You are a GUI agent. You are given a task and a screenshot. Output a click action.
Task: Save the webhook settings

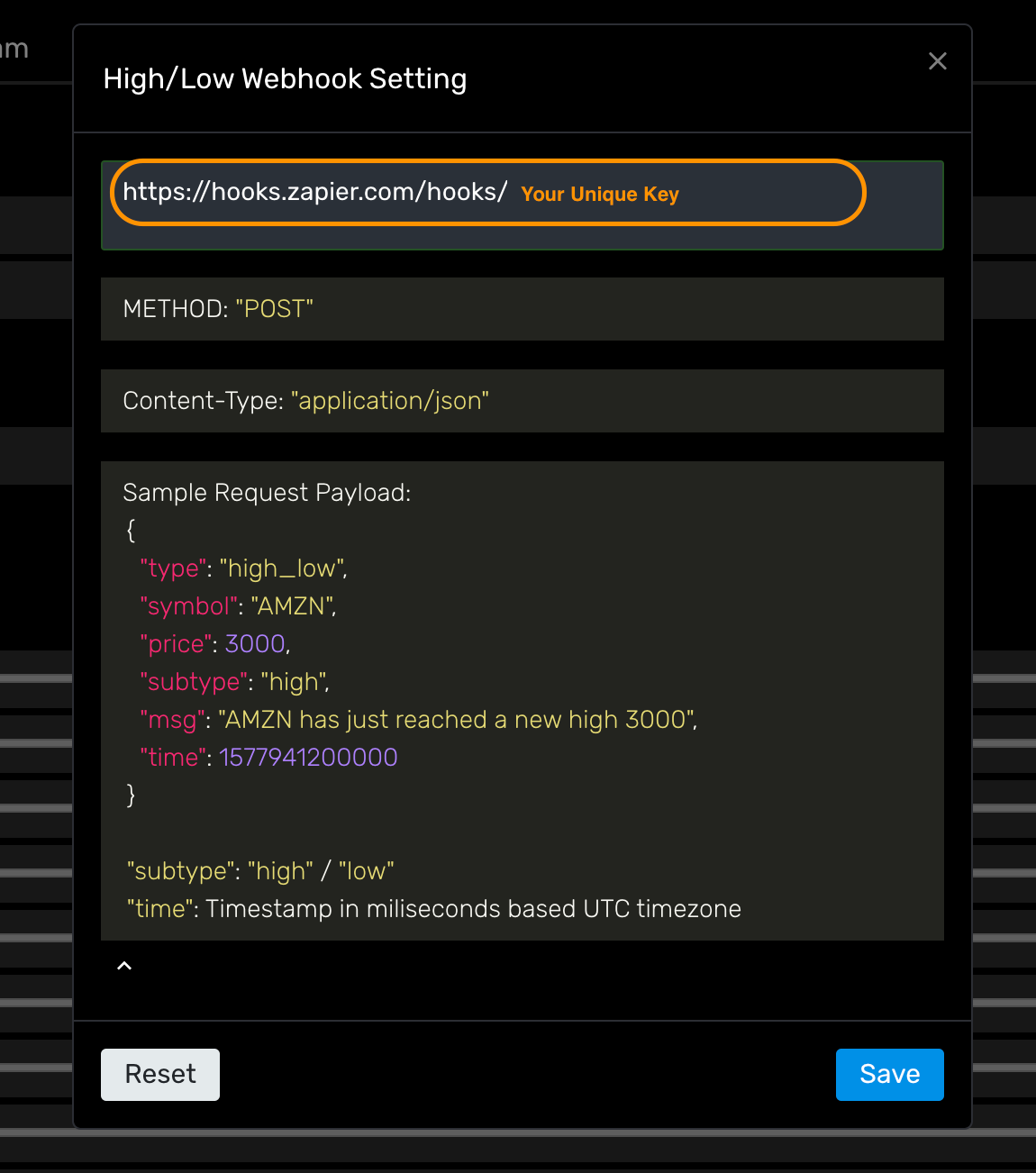pos(889,1075)
